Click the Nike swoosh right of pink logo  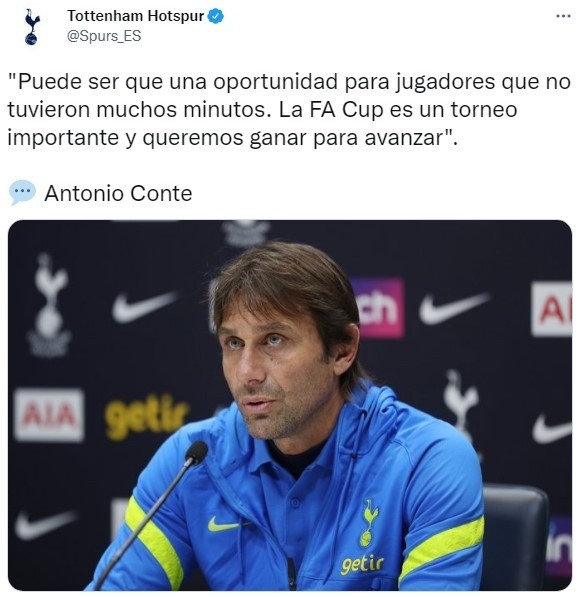pyautogui.click(x=454, y=308)
